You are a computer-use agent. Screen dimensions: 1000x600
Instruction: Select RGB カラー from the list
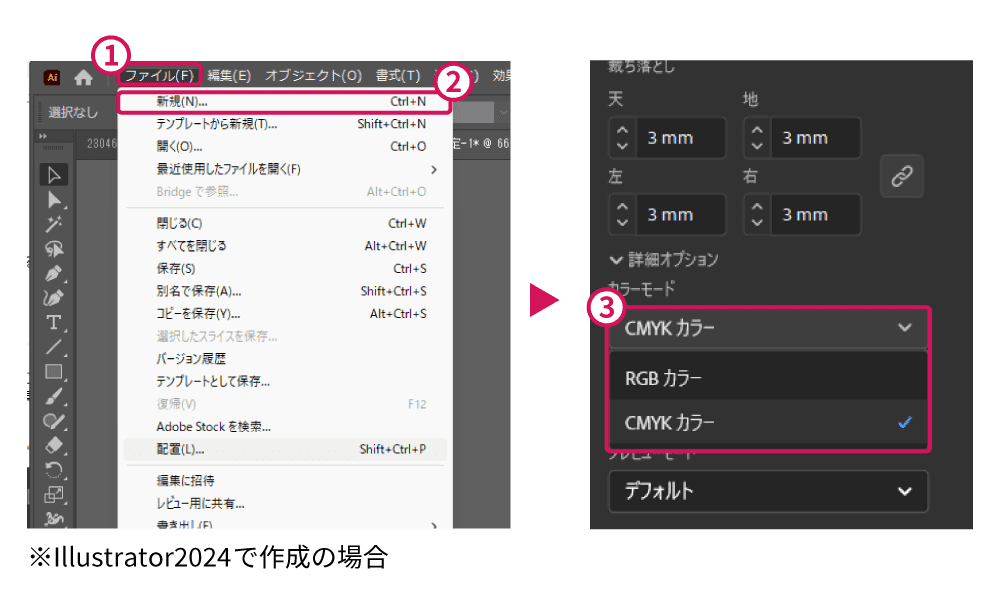tap(768, 378)
